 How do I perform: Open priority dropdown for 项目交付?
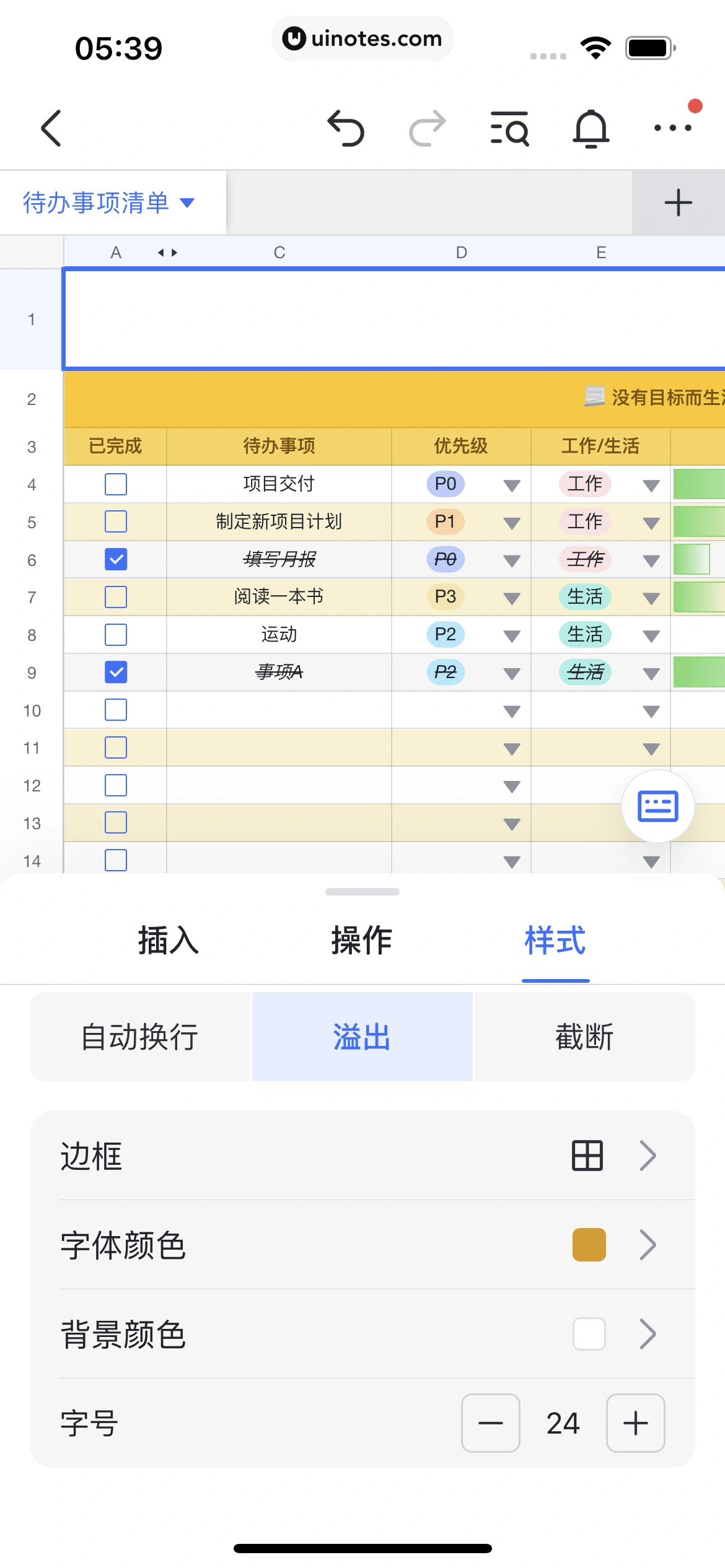(512, 486)
